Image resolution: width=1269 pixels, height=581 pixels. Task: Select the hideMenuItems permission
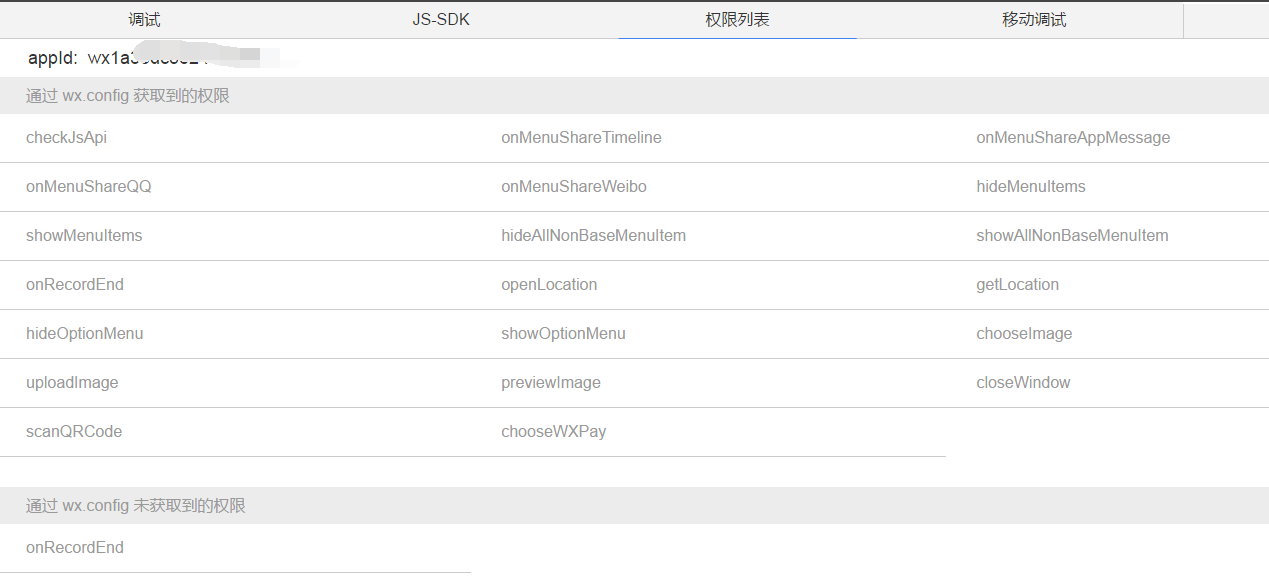coord(1031,187)
